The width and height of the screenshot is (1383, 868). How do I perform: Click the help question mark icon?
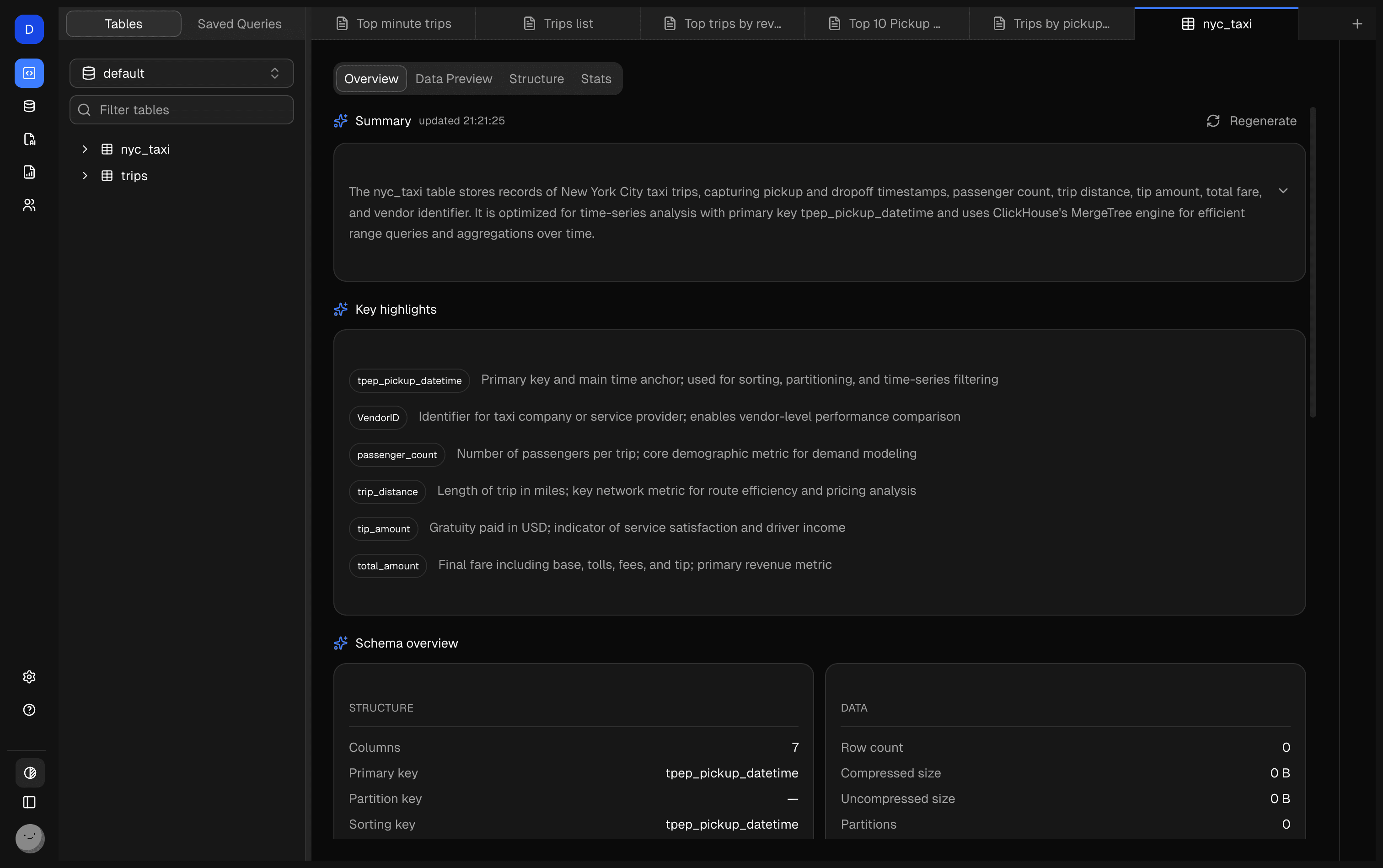point(29,710)
